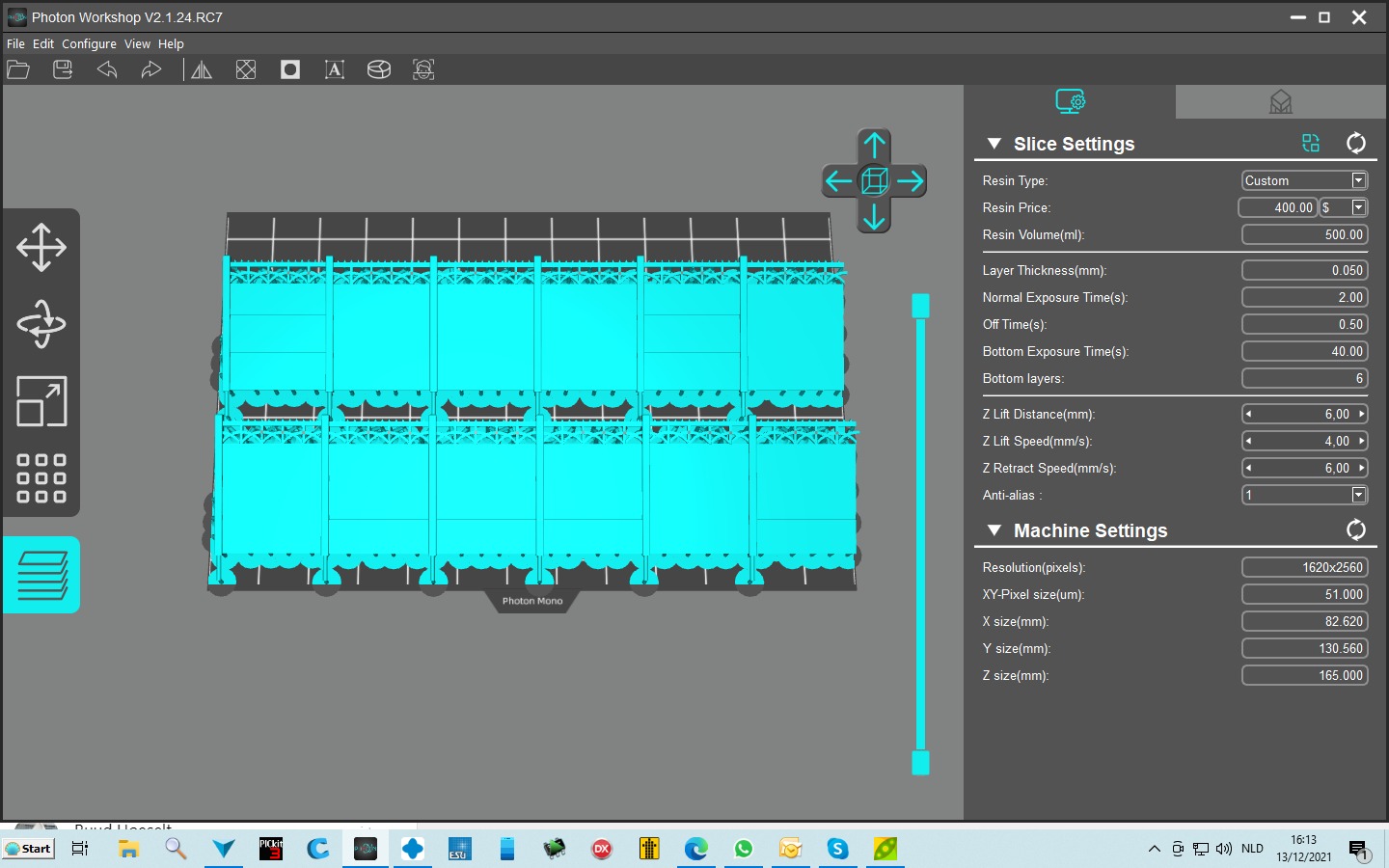
Task: Rotate view left with left arrow
Action: 838,180
